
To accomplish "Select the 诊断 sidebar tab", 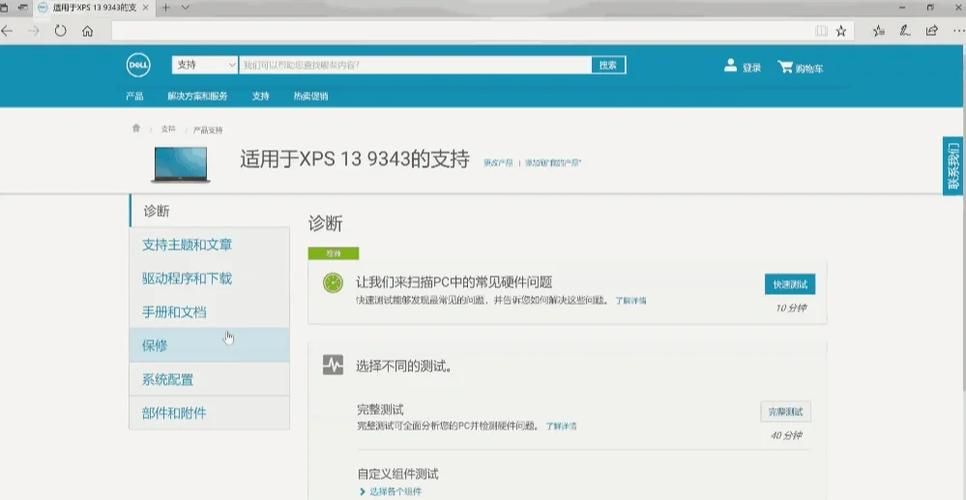I will pos(209,211).
